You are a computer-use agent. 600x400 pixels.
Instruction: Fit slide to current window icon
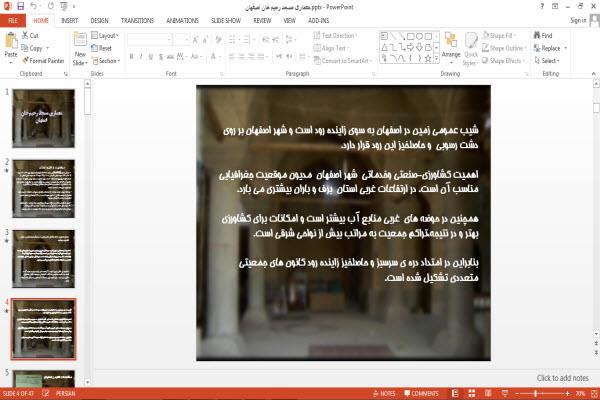[x=594, y=393]
